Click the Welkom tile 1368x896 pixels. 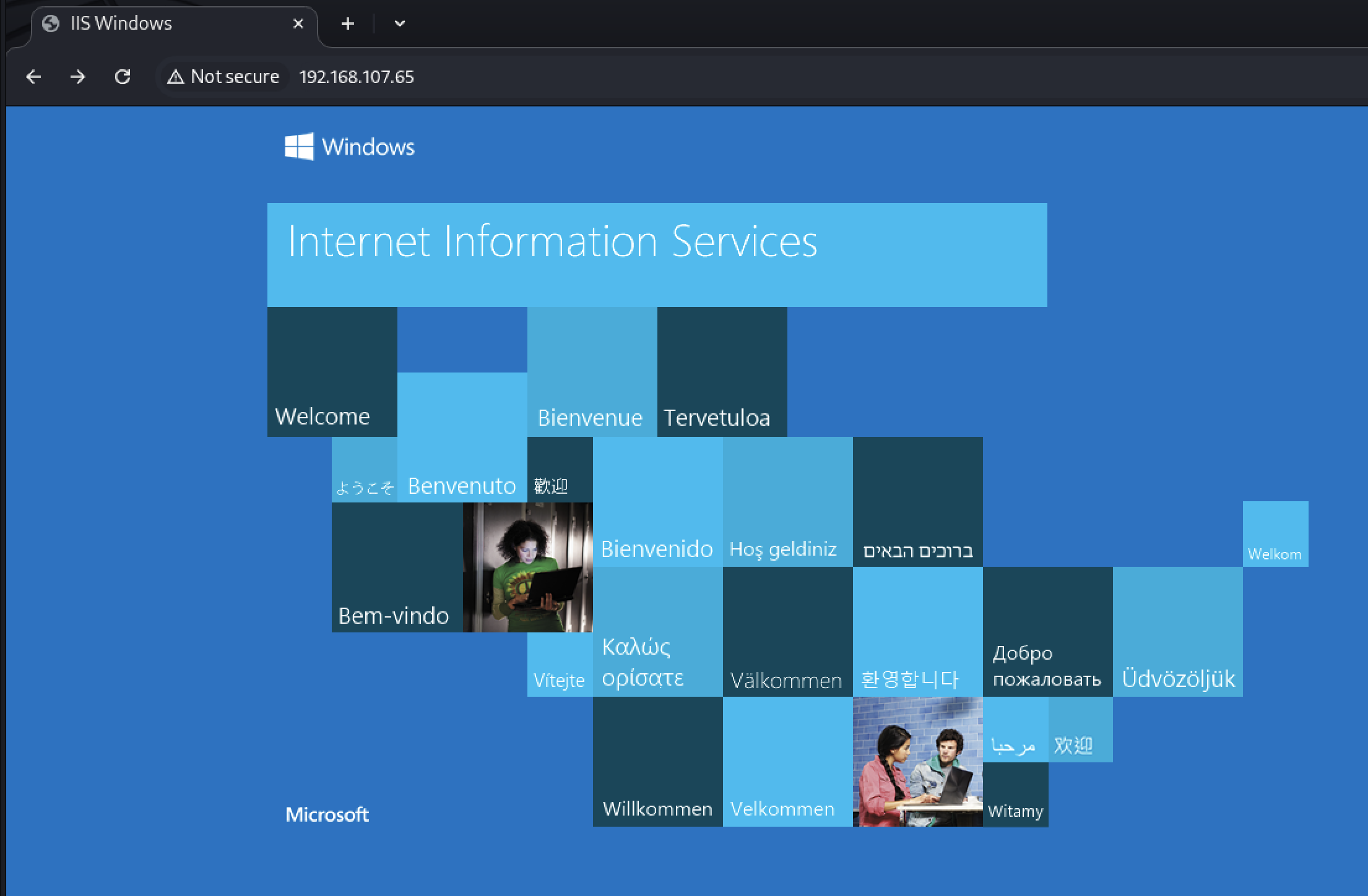[x=1276, y=534]
